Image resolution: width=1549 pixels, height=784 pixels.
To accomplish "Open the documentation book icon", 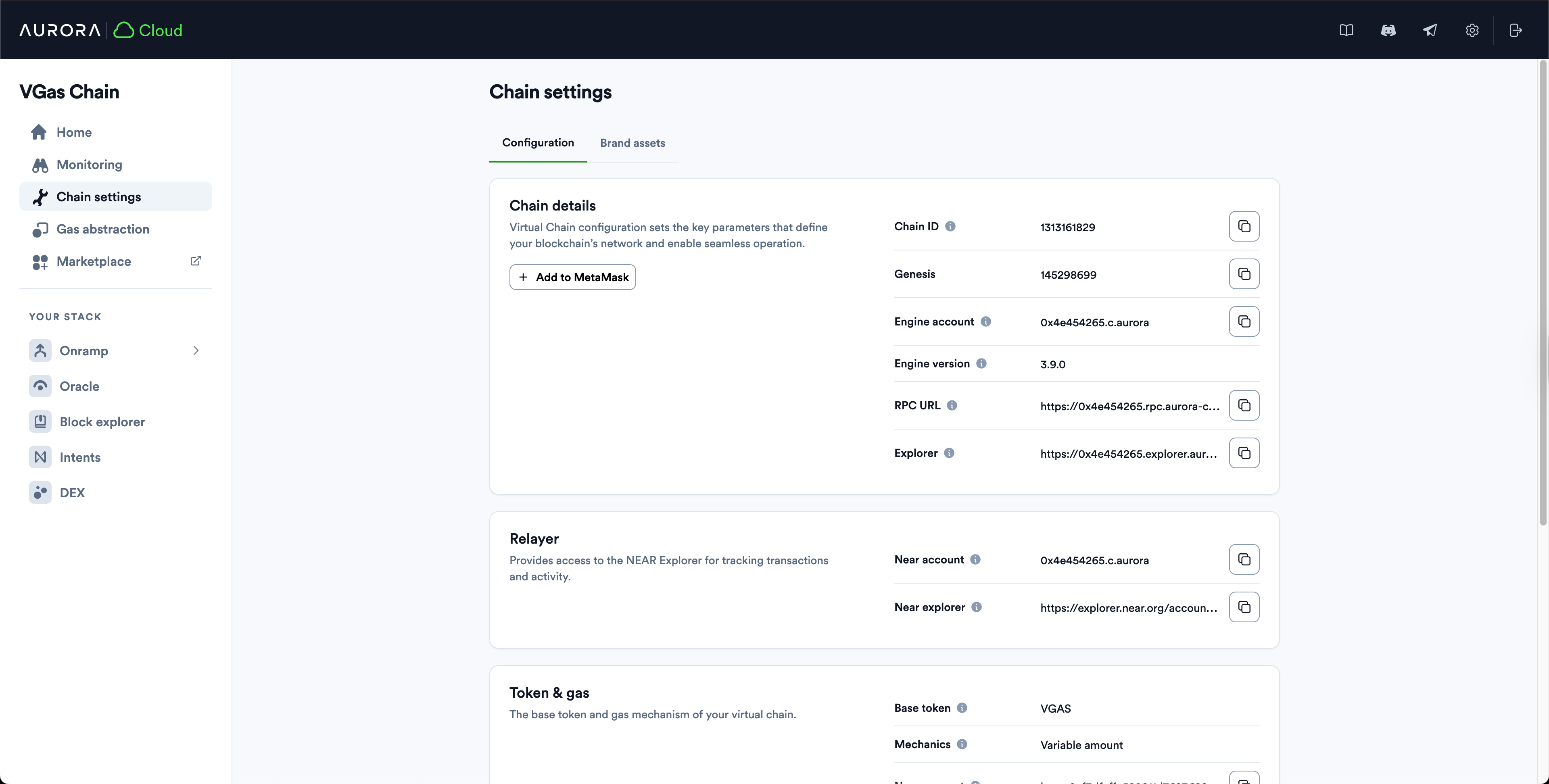I will 1347,30.
